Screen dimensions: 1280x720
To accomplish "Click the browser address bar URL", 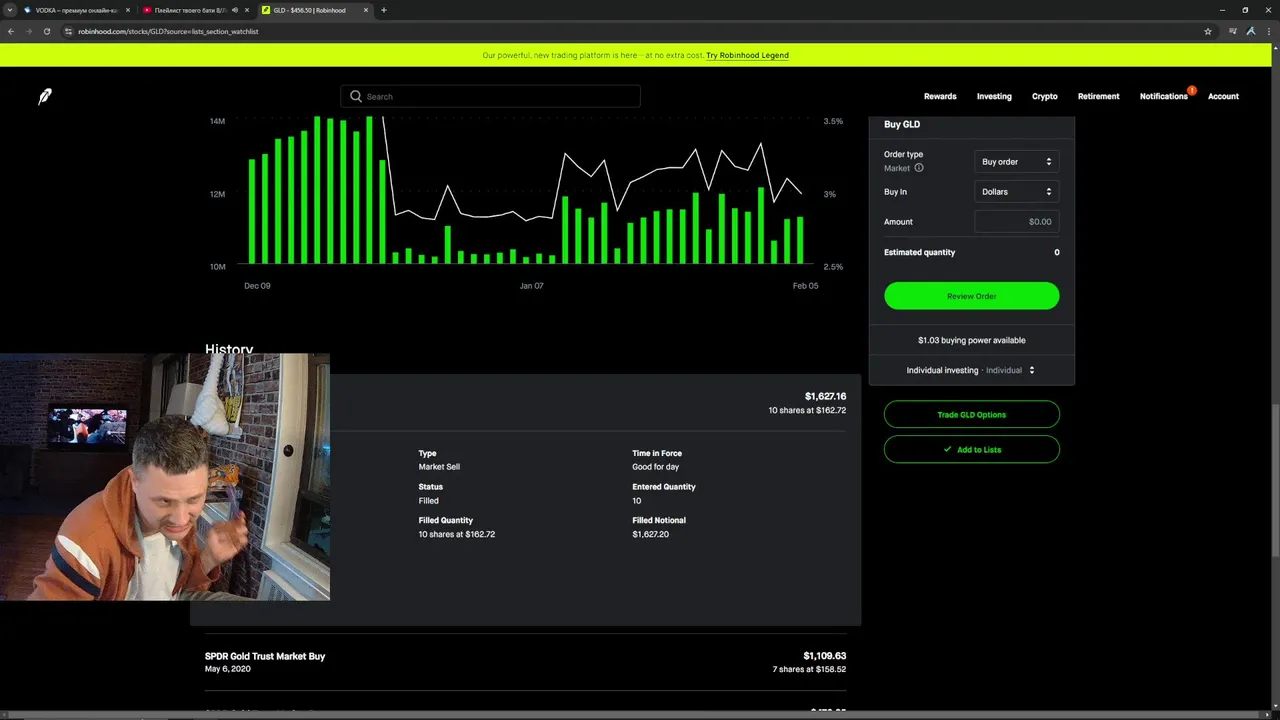I will (168, 31).
